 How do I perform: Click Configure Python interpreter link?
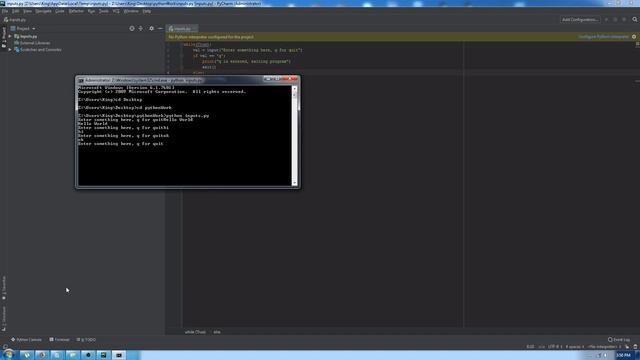pyautogui.click(x=603, y=37)
